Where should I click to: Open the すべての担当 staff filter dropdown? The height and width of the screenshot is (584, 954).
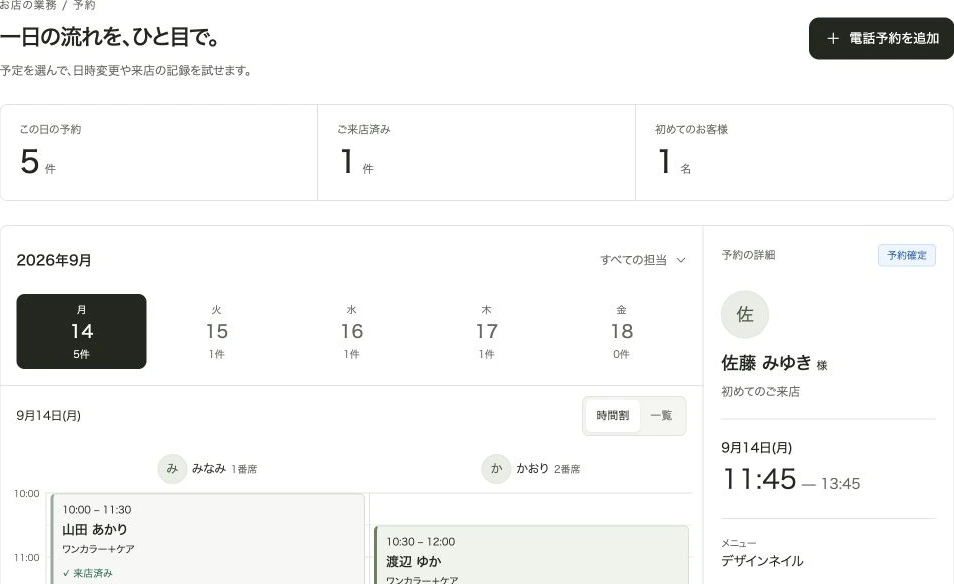[642, 260]
